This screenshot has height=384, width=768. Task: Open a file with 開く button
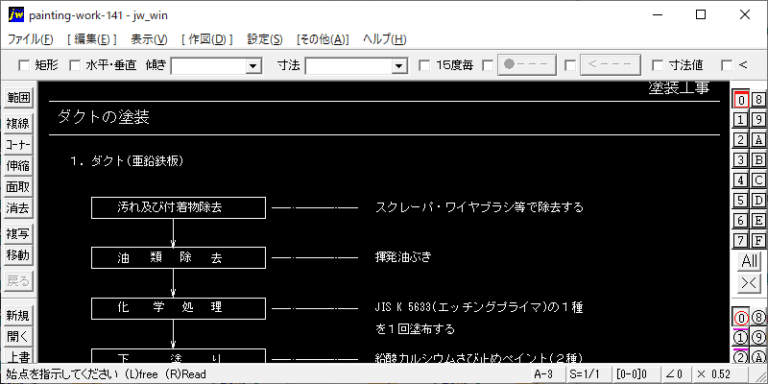click(x=18, y=336)
